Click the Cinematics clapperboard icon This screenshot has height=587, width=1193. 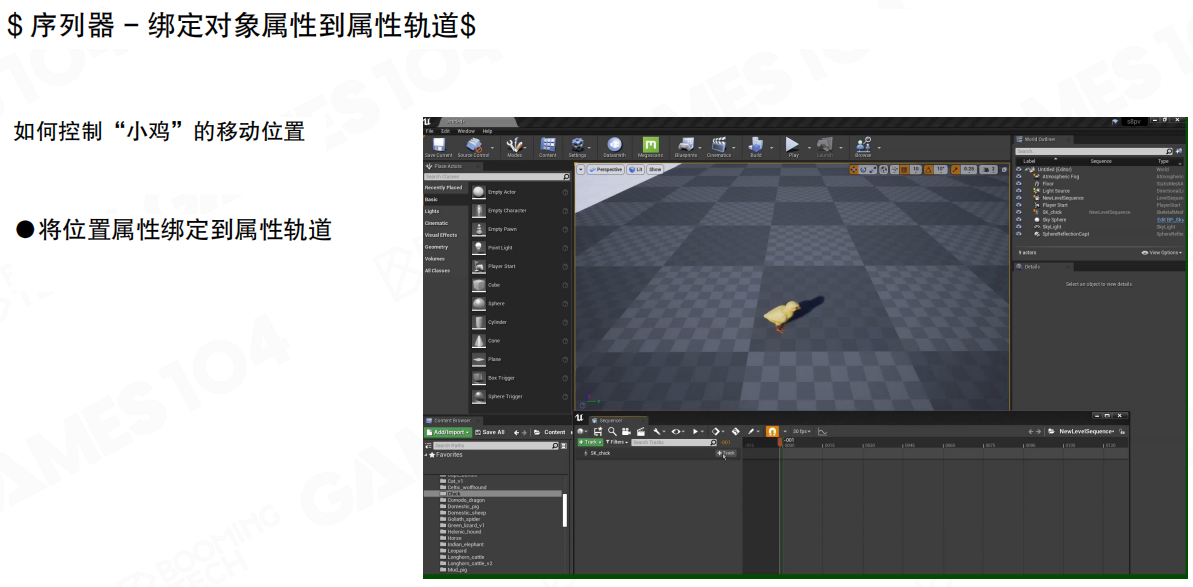point(718,147)
